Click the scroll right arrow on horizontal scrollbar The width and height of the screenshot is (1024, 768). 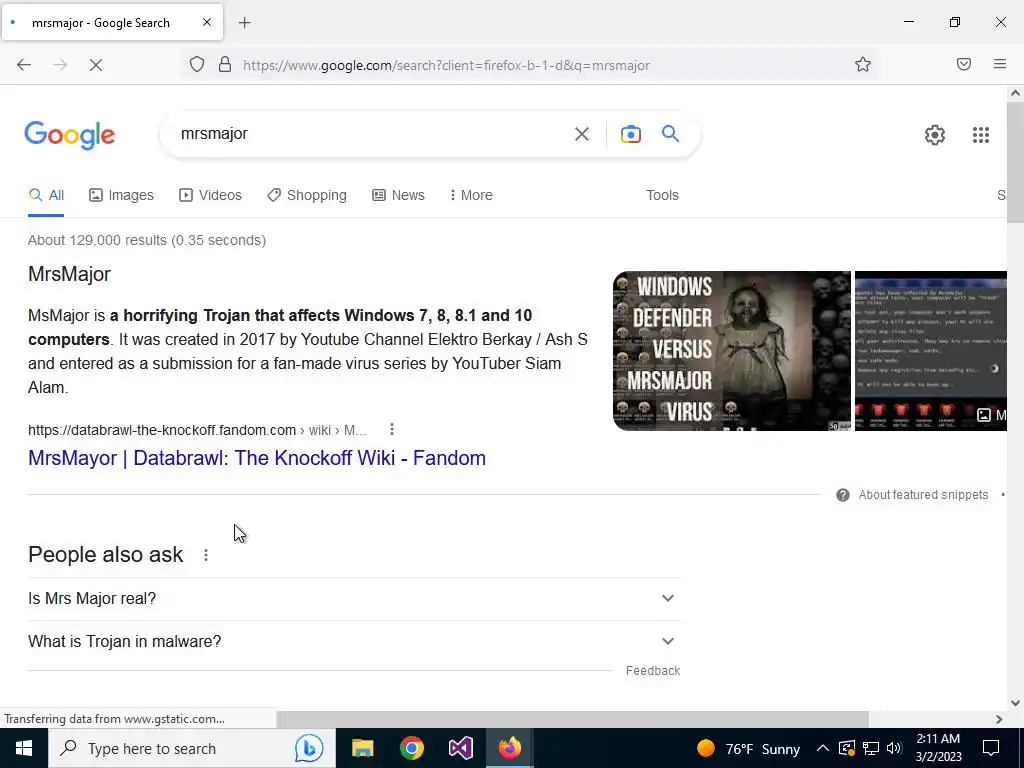(x=999, y=719)
